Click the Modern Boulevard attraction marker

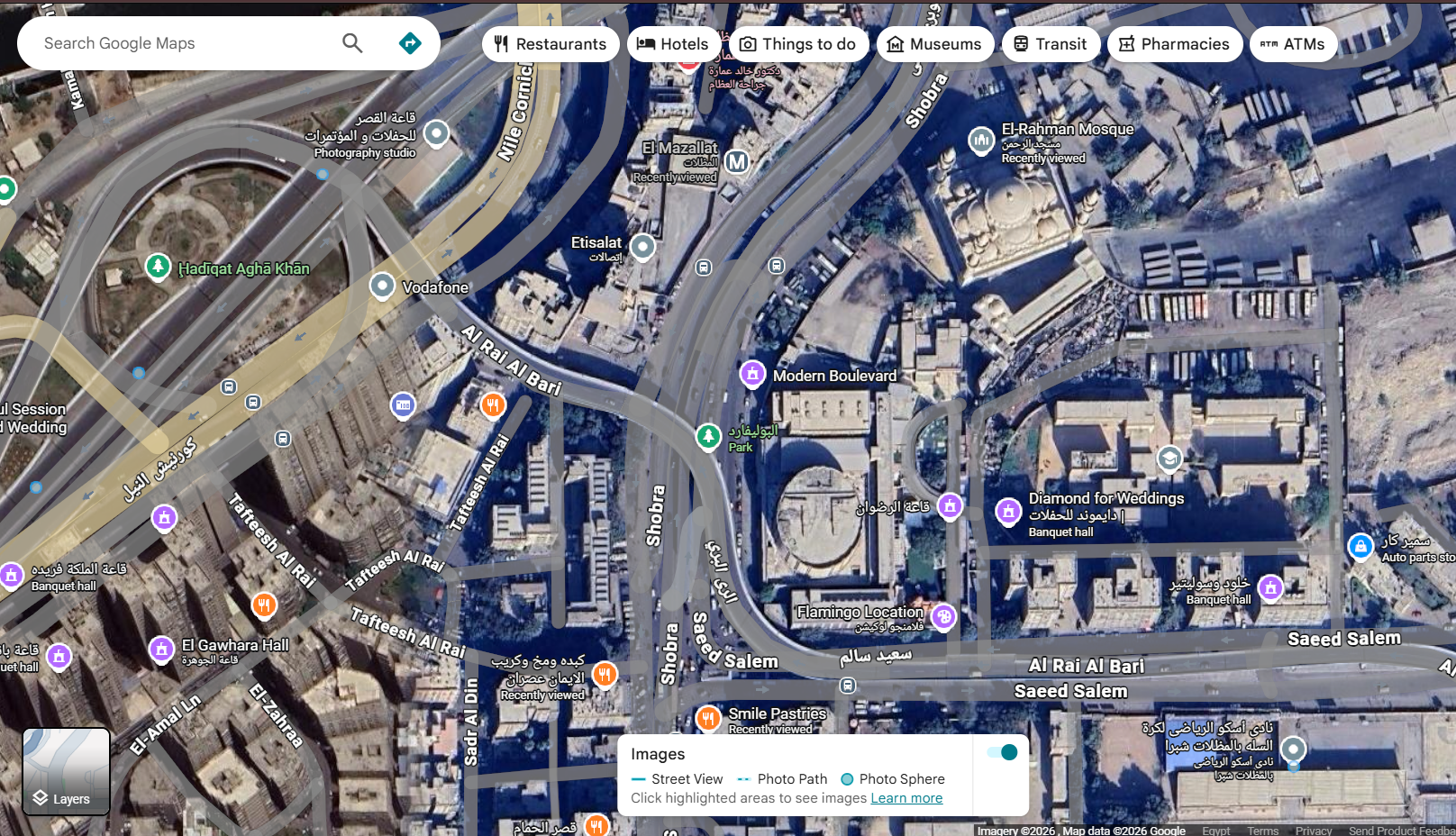pos(752,374)
